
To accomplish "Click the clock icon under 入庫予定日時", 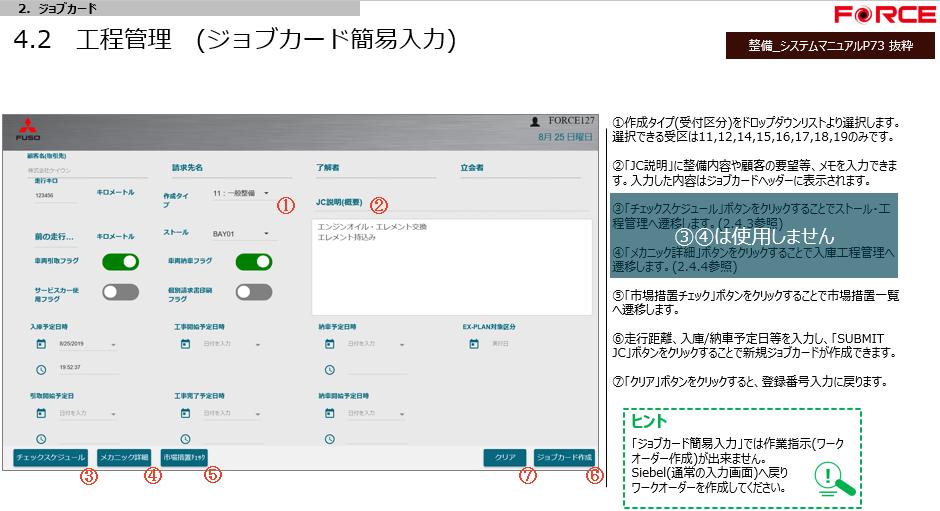I will click(x=41, y=368).
